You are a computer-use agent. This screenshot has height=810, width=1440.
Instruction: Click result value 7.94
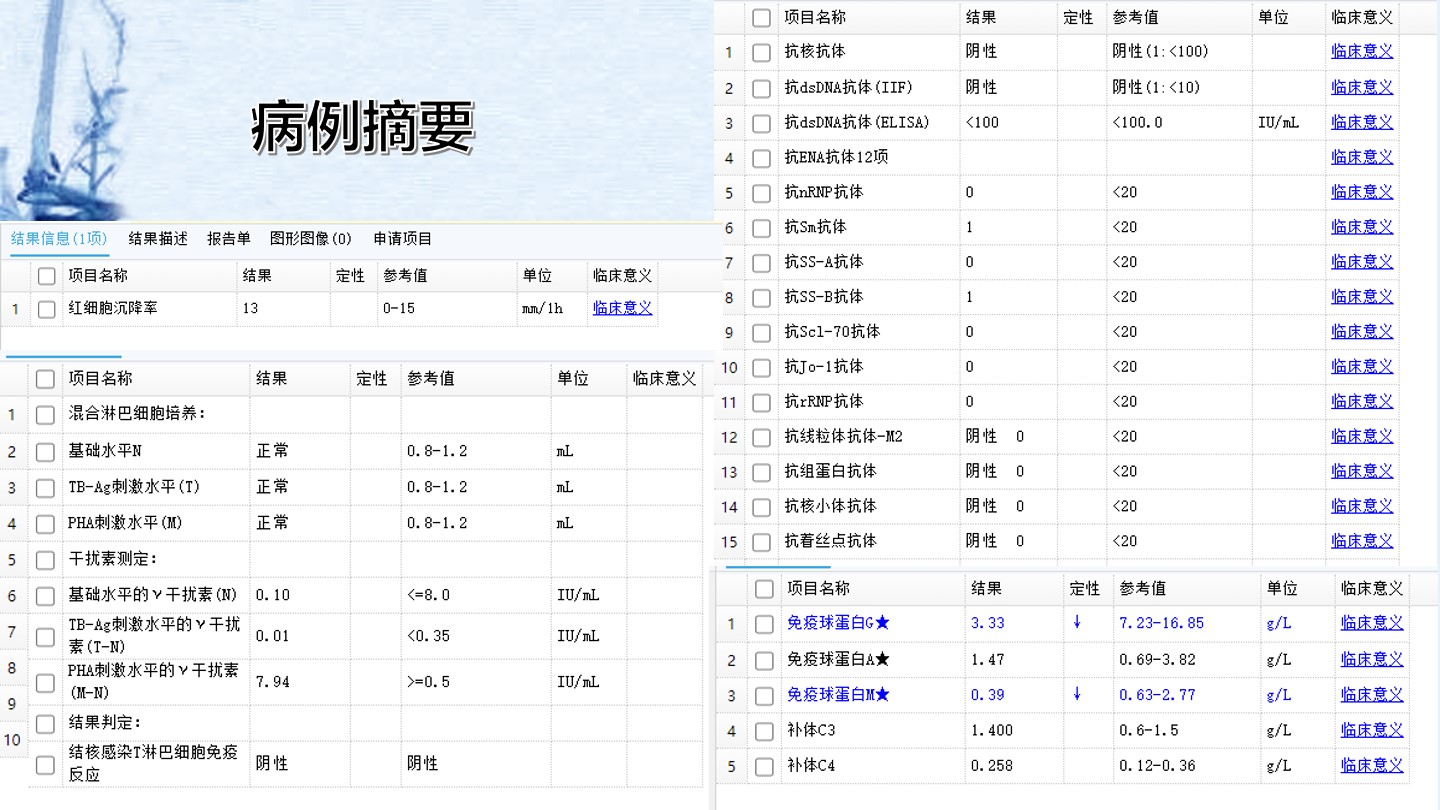(x=273, y=682)
